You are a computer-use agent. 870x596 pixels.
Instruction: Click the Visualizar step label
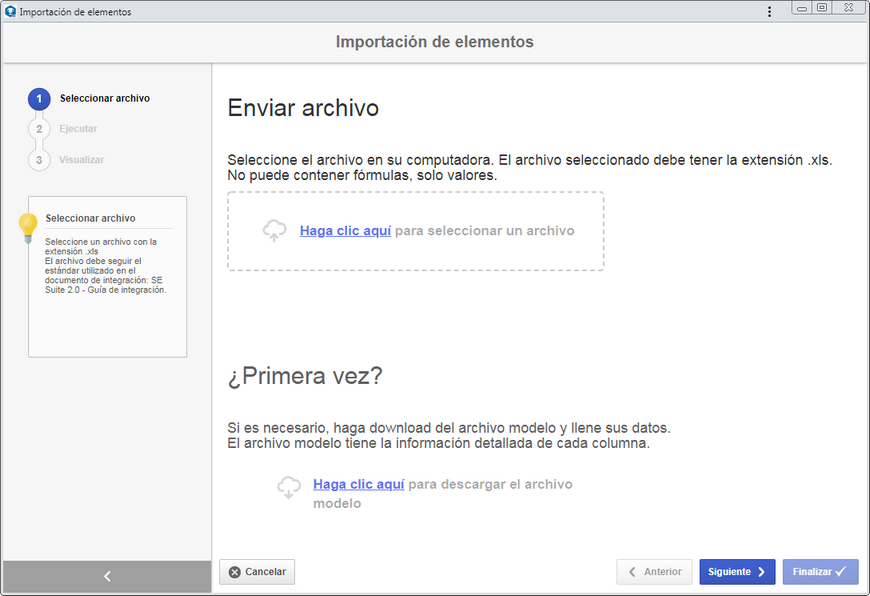click(x=82, y=160)
